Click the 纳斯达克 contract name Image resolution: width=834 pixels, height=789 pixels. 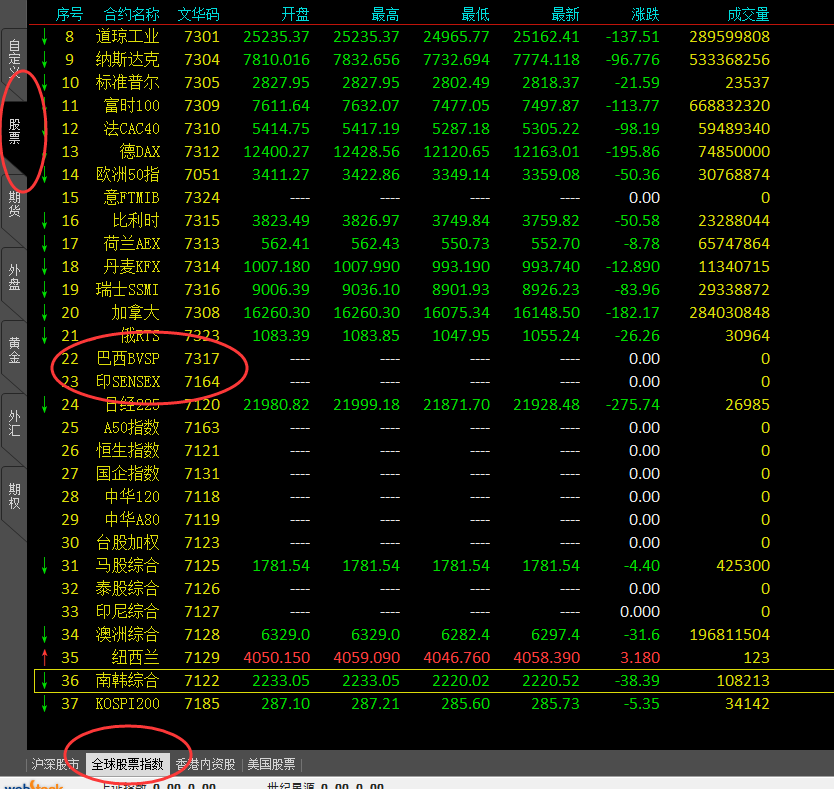(x=127, y=60)
